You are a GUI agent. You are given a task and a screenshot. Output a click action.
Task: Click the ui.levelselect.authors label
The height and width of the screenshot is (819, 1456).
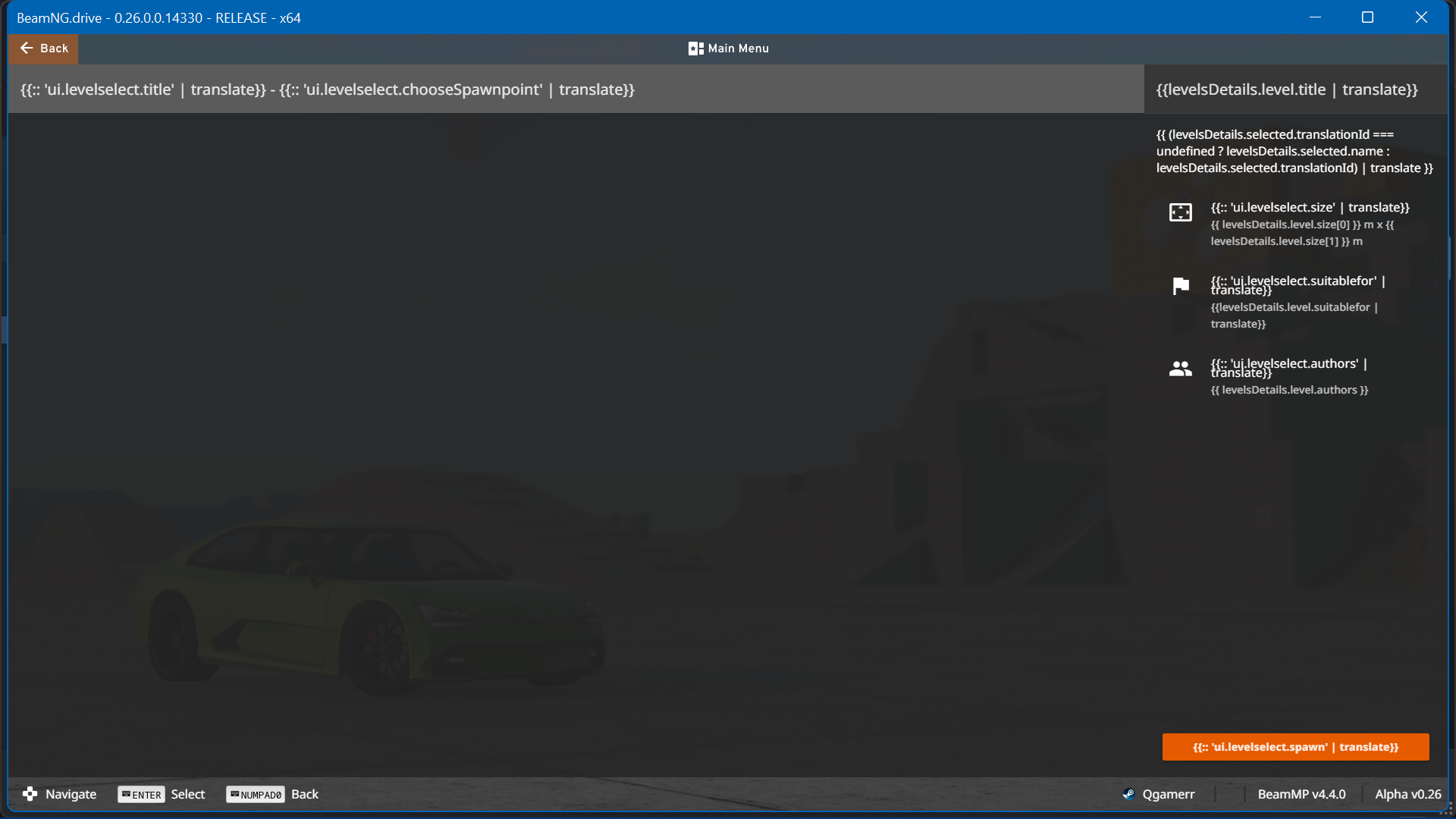coord(1288,368)
